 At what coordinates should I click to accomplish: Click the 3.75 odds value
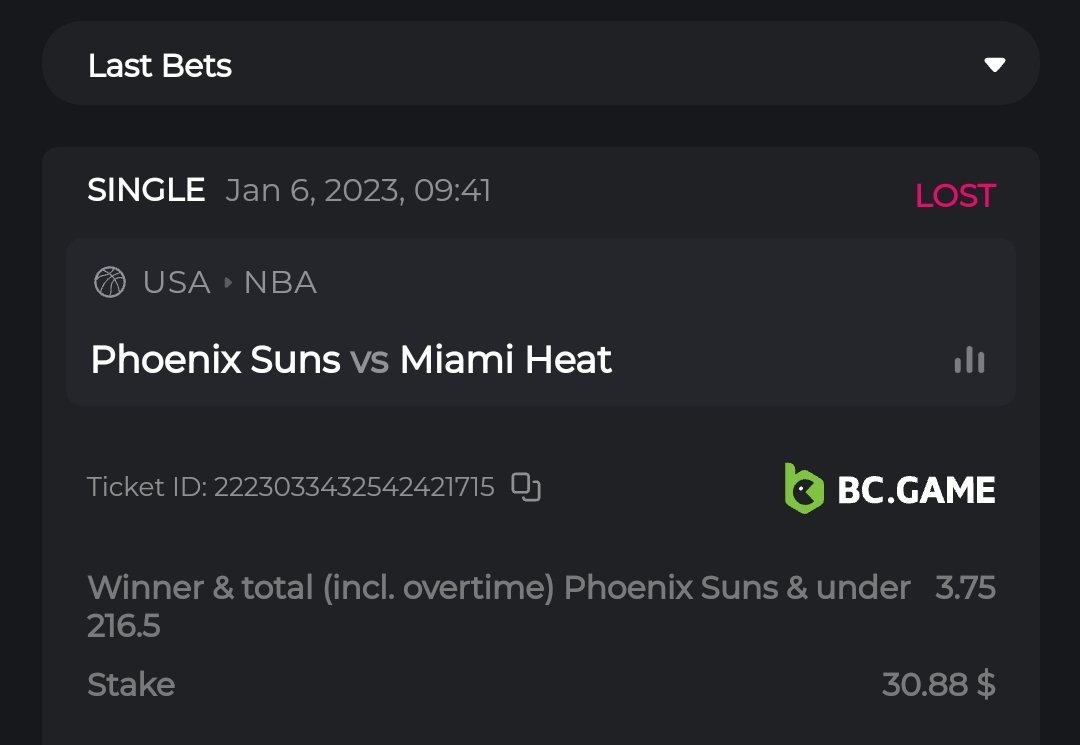point(965,587)
